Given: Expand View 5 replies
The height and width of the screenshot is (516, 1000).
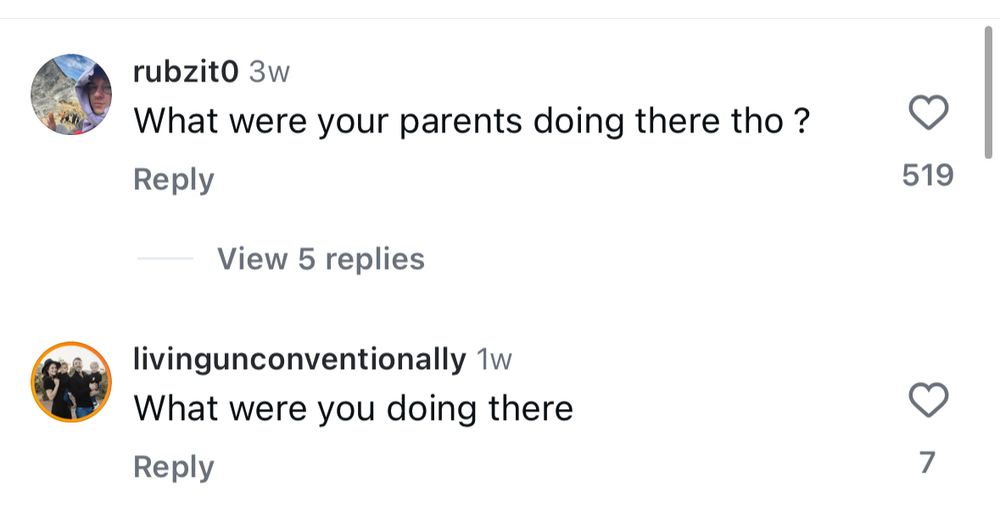Looking at the screenshot, I should click(321, 259).
